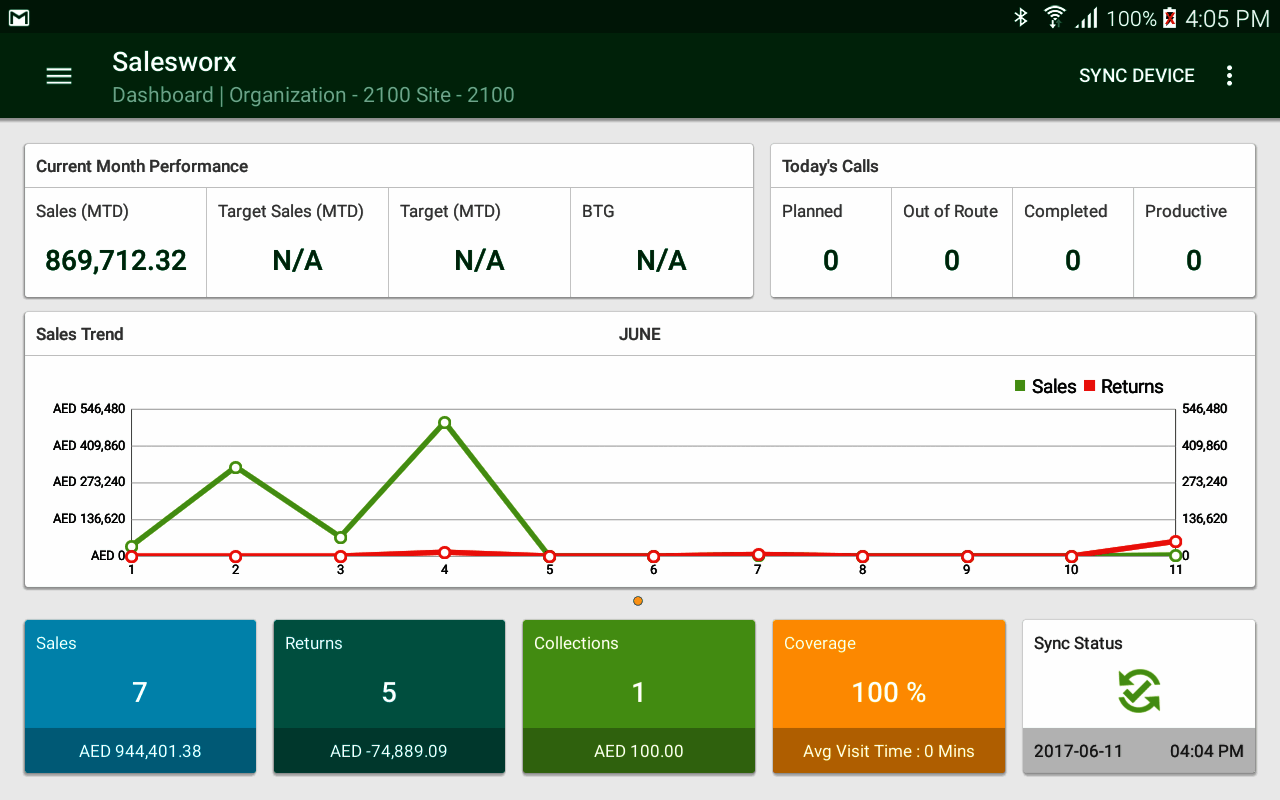Image resolution: width=1280 pixels, height=800 pixels.
Task: Select the Sales peak point on day 4
Action: (x=444, y=423)
